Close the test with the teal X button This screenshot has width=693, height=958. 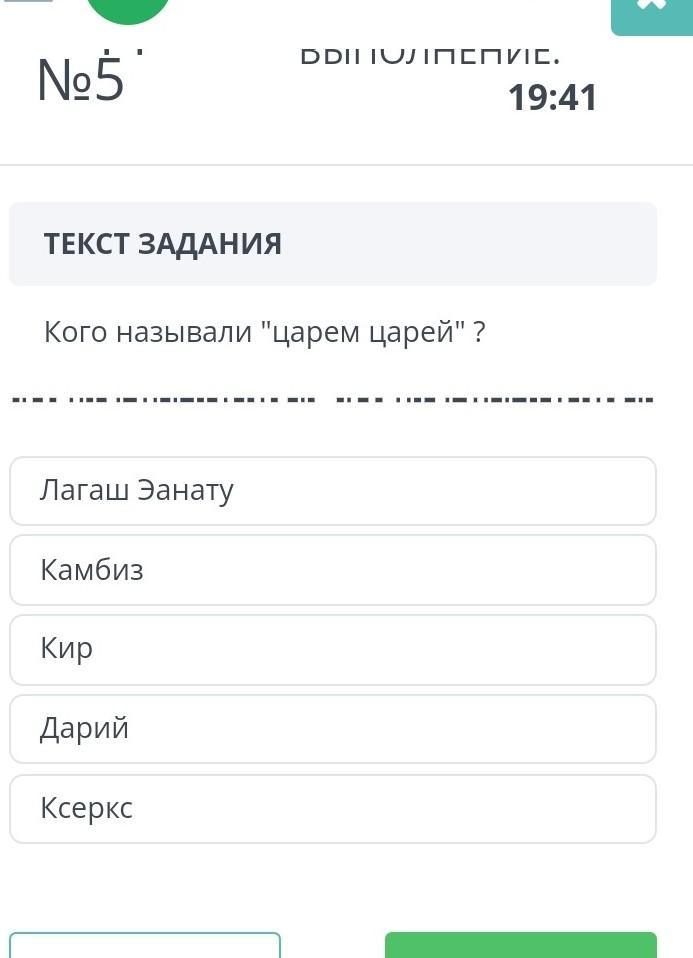point(651,12)
